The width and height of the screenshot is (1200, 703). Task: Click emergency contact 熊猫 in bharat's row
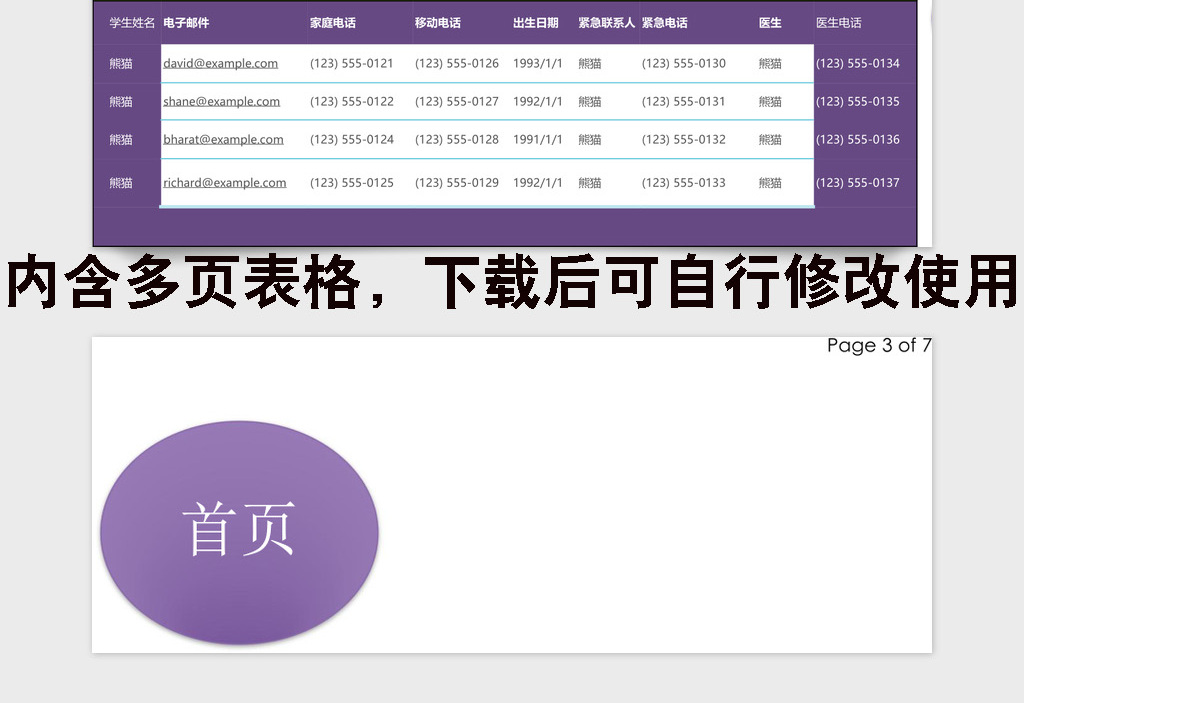pos(590,139)
